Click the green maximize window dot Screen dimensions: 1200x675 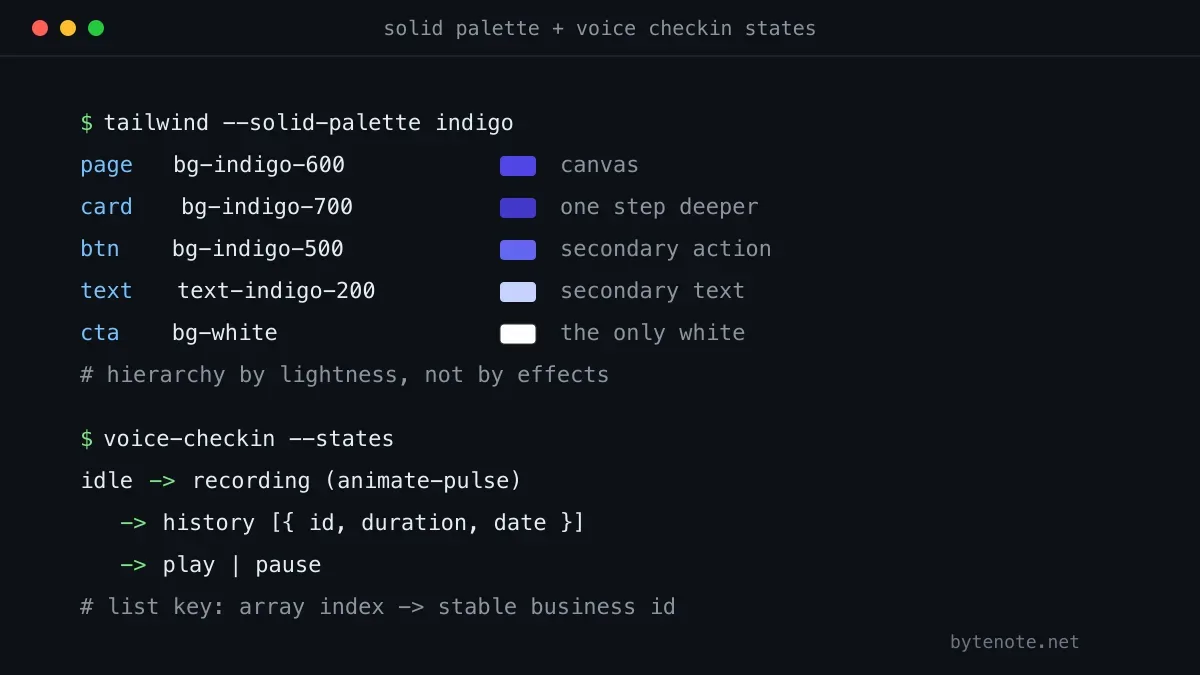coord(96,28)
